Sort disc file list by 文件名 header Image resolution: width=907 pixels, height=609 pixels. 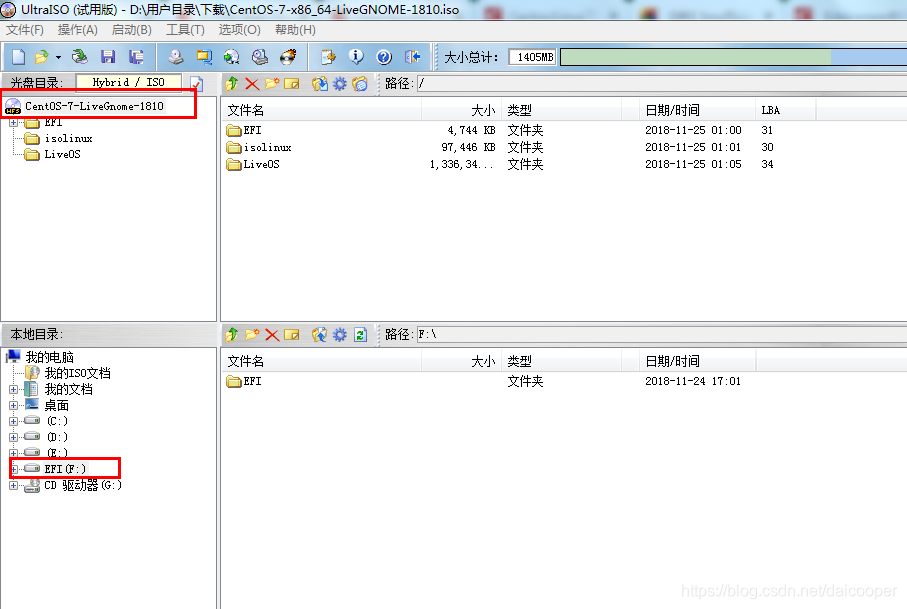point(322,110)
